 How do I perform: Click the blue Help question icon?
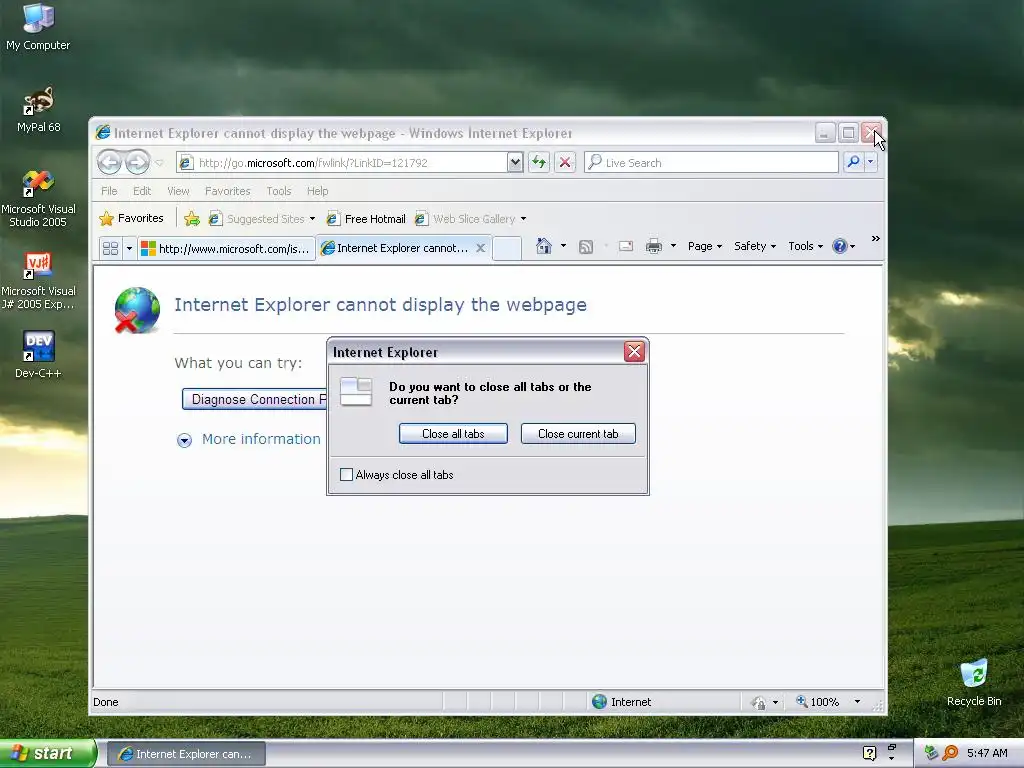(x=840, y=246)
